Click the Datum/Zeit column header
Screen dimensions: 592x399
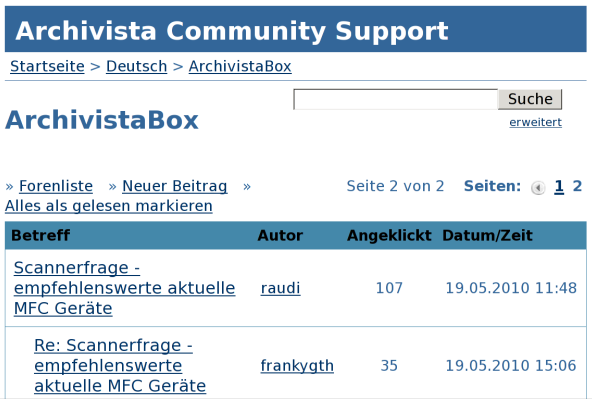pyautogui.click(x=487, y=236)
